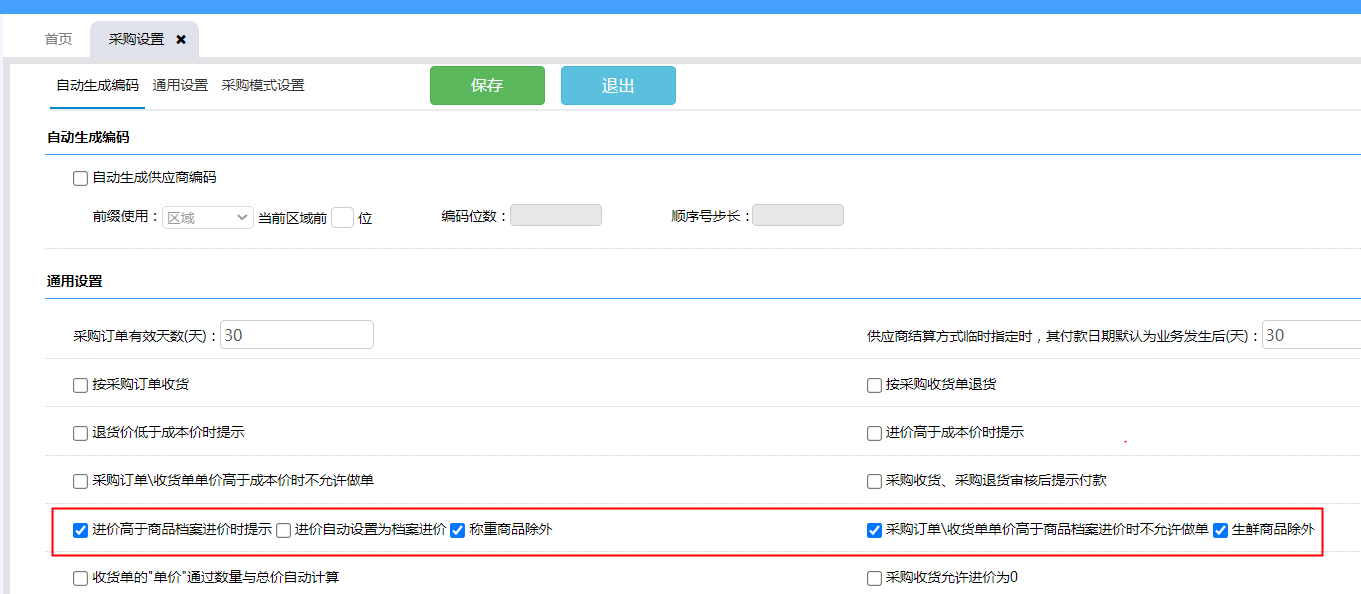1361x594 pixels.
Task: Uncheck 生鲜商品除外 checkbox
Action: point(1220,530)
